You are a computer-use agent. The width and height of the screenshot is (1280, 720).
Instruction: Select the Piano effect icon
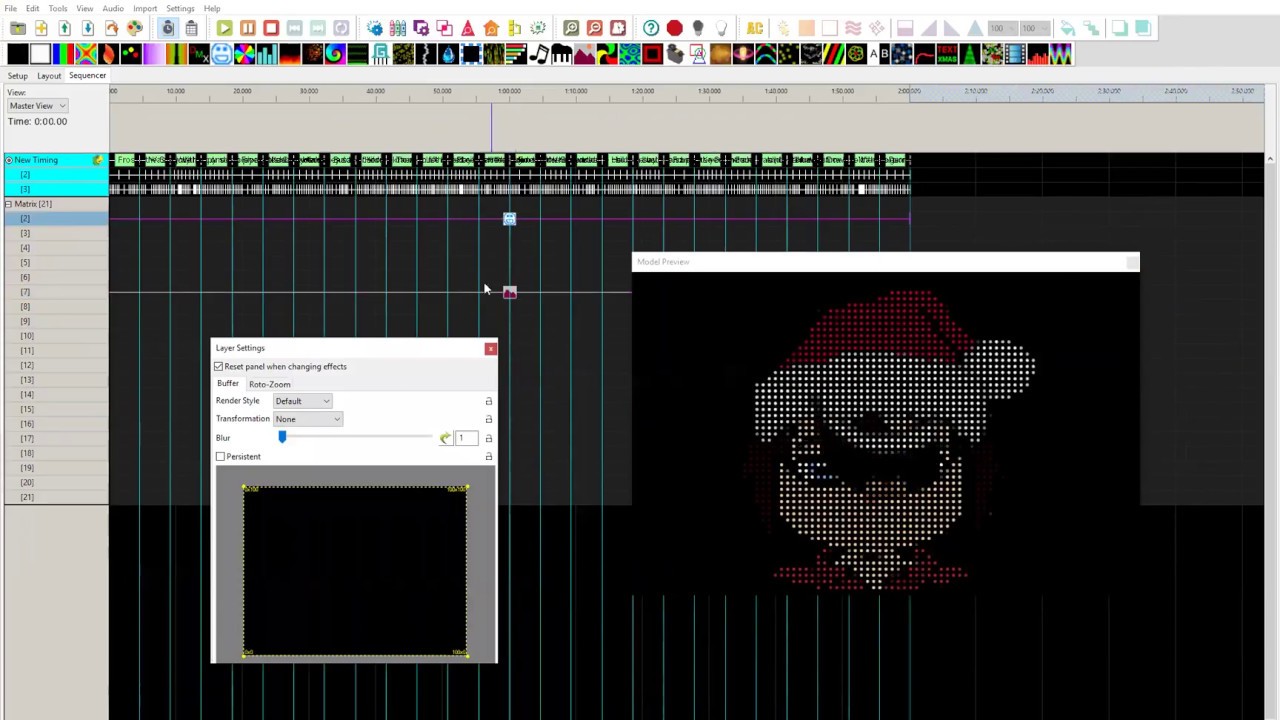pos(561,54)
